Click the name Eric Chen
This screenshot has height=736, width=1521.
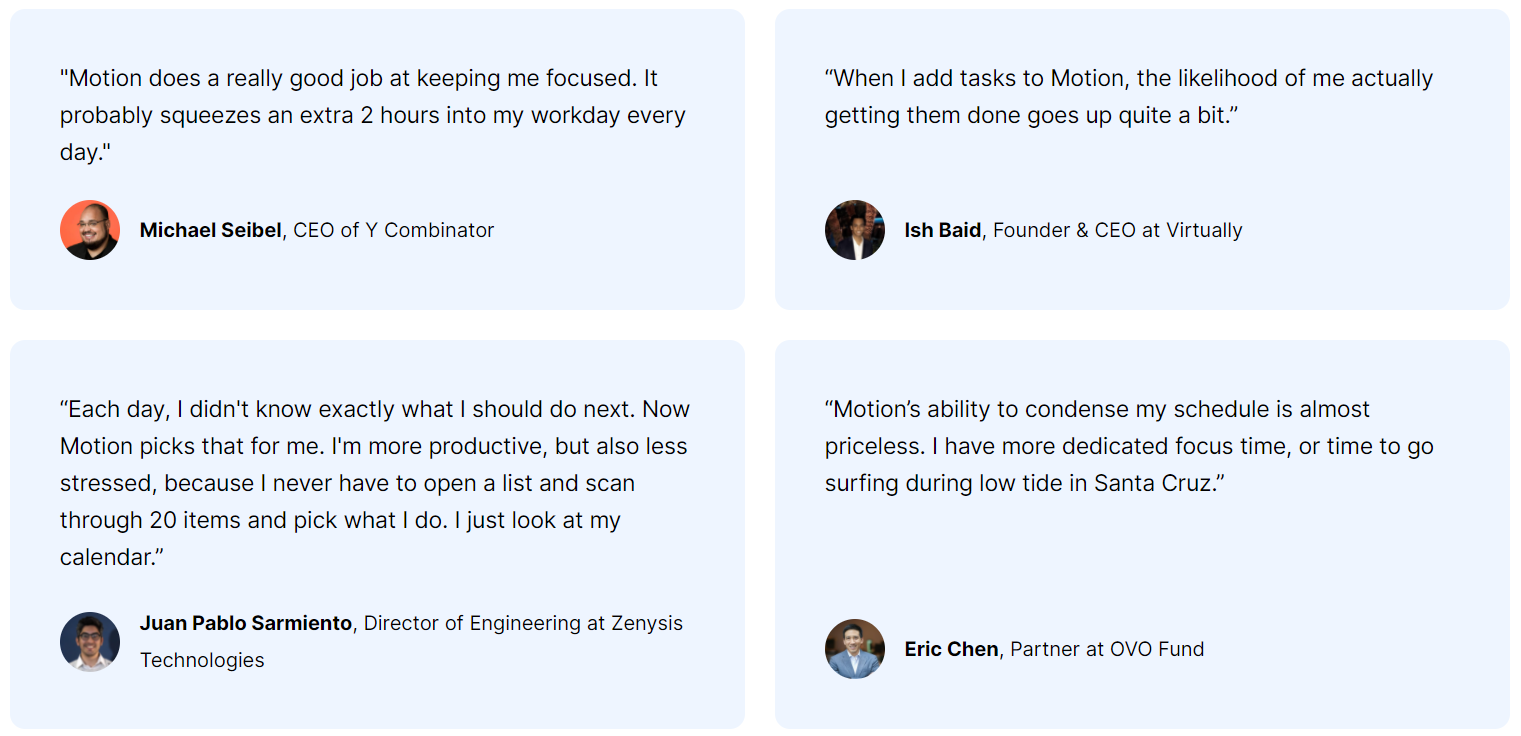pyautogui.click(x=951, y=649)
